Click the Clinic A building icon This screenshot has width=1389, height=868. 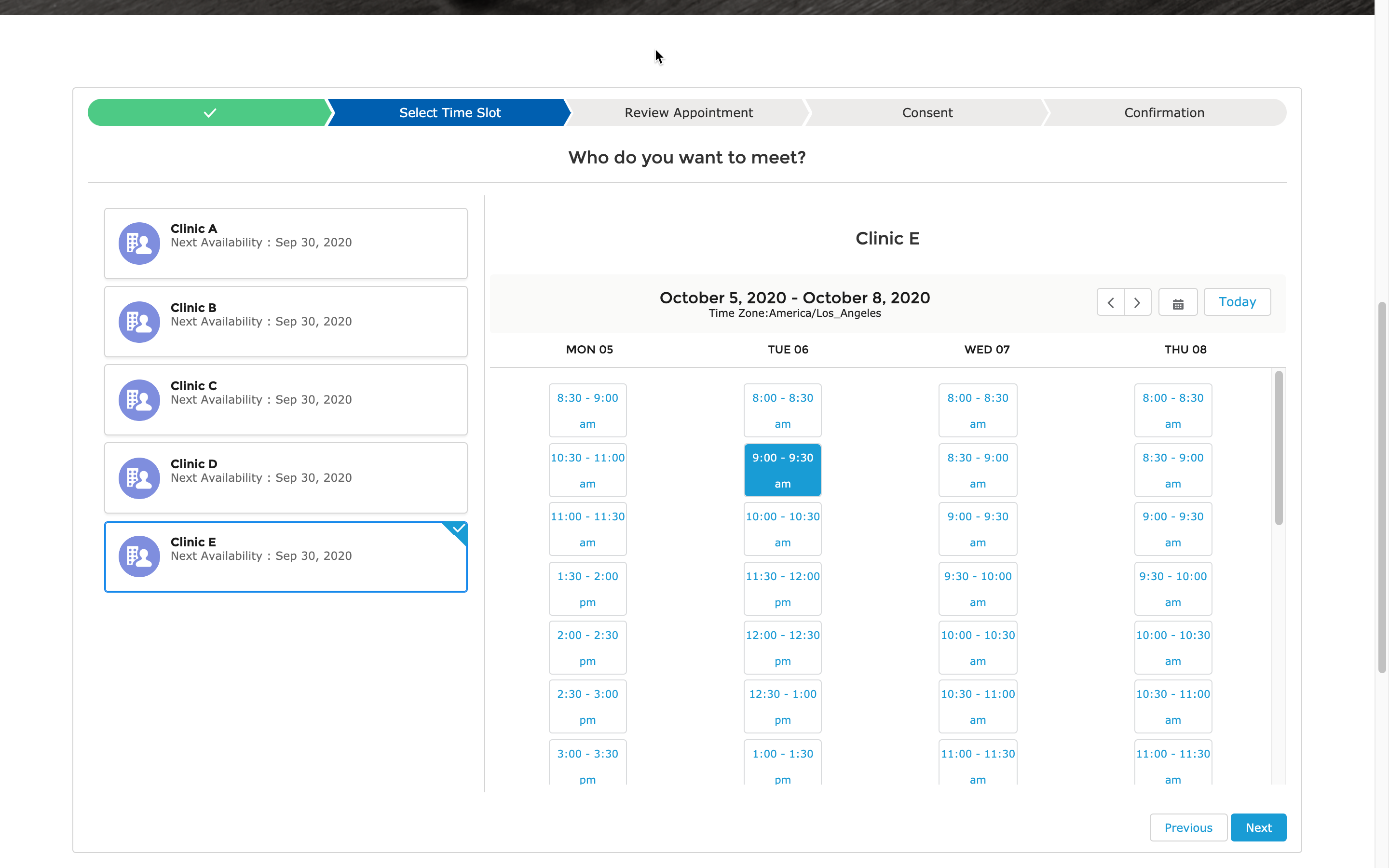[139, 243]
